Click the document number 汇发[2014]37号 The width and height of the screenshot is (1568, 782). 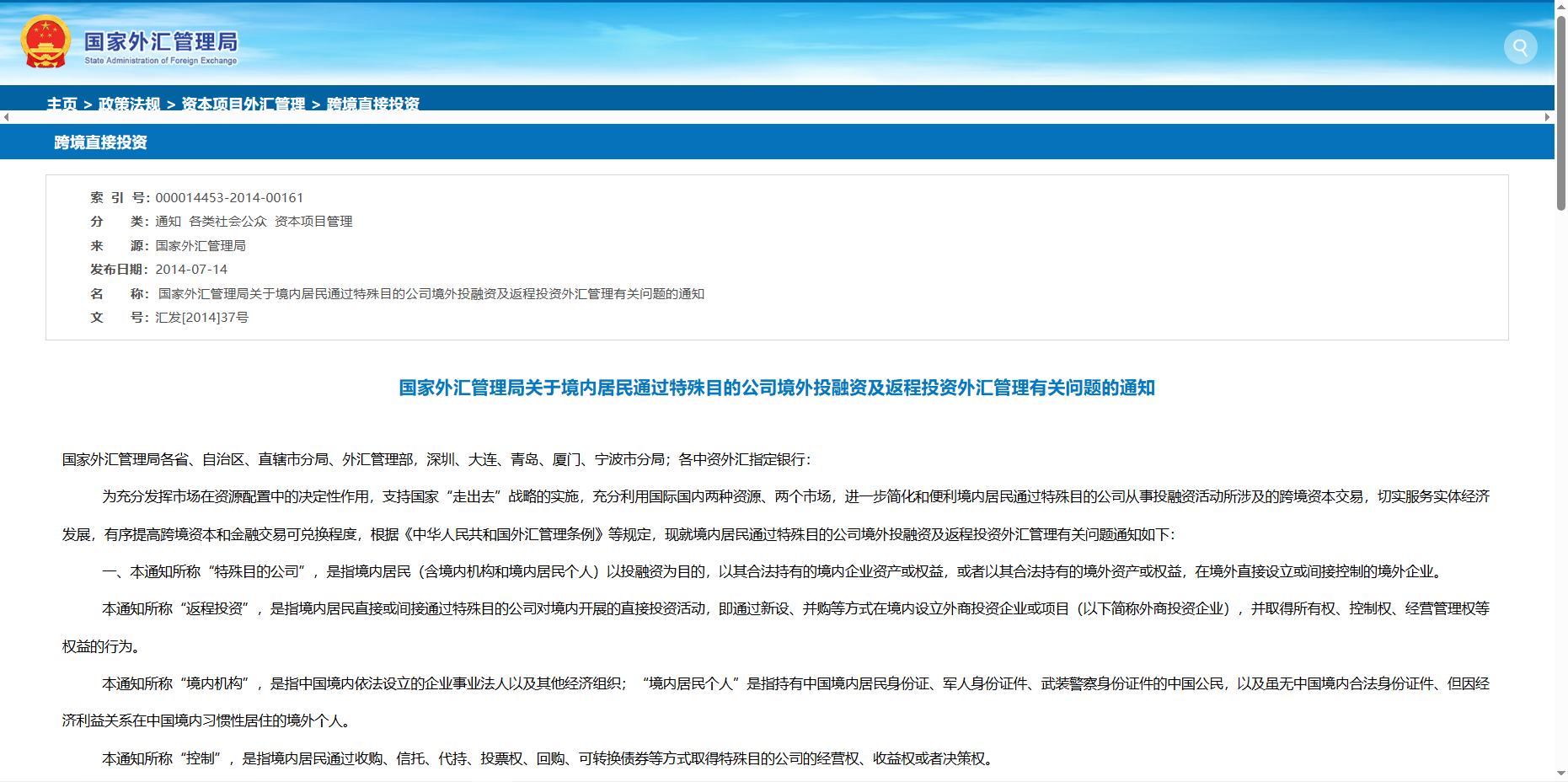(x=201, y=318)
